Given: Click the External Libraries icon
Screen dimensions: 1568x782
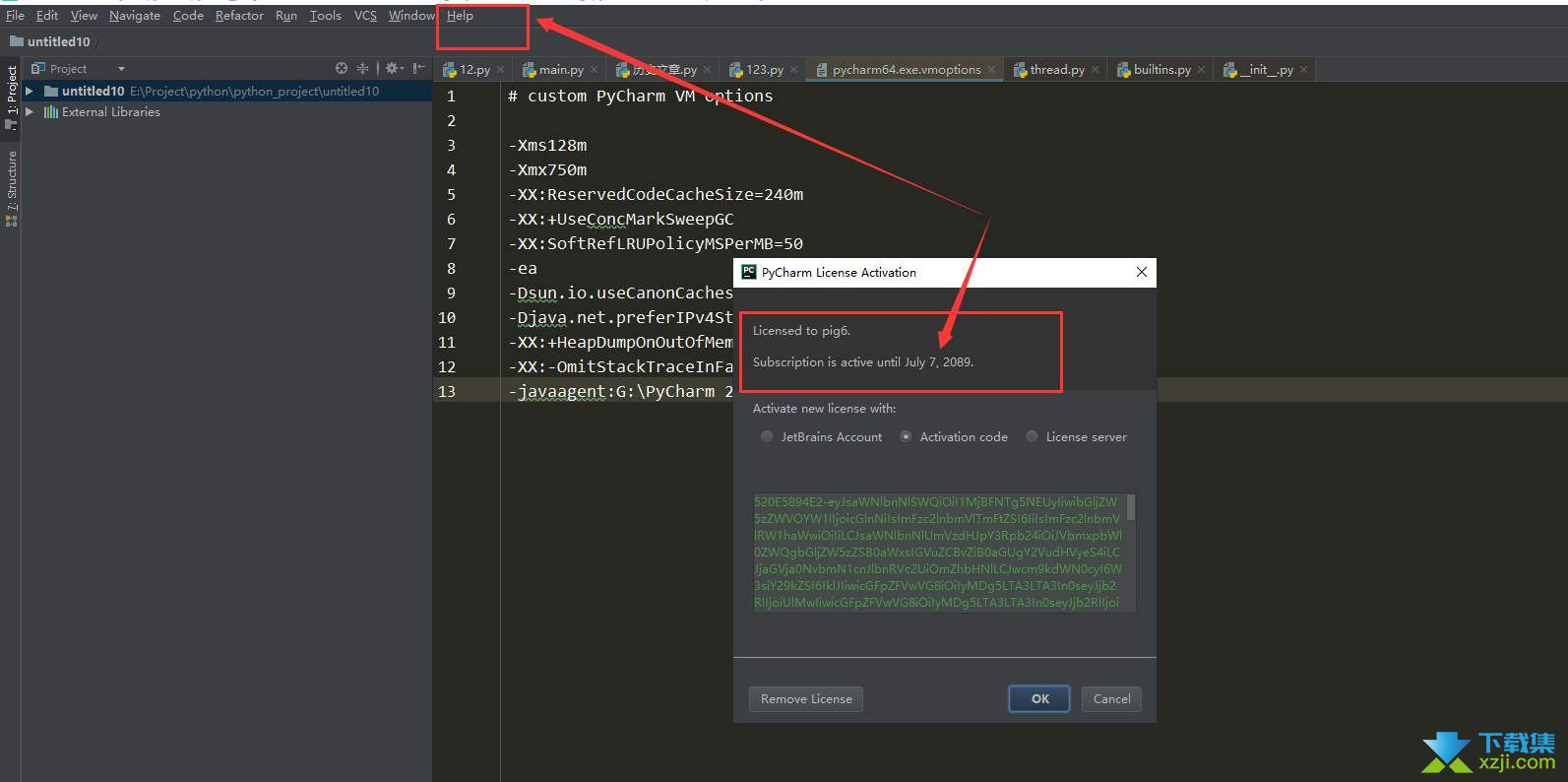Looking at the screenshot, I should (51, 112).
